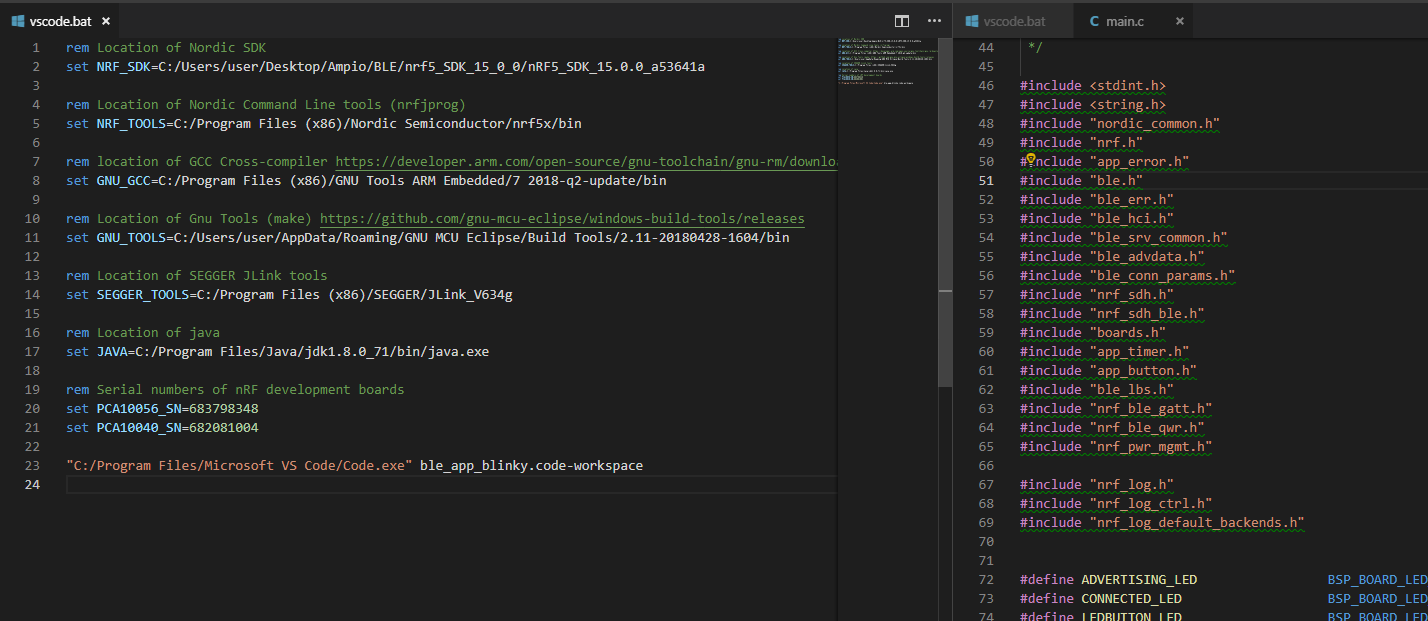Click #include "nrf_ble_qwr.h" line
Image resolution: width=1428 pixels, height=621 pixels.
point(1113,427)
